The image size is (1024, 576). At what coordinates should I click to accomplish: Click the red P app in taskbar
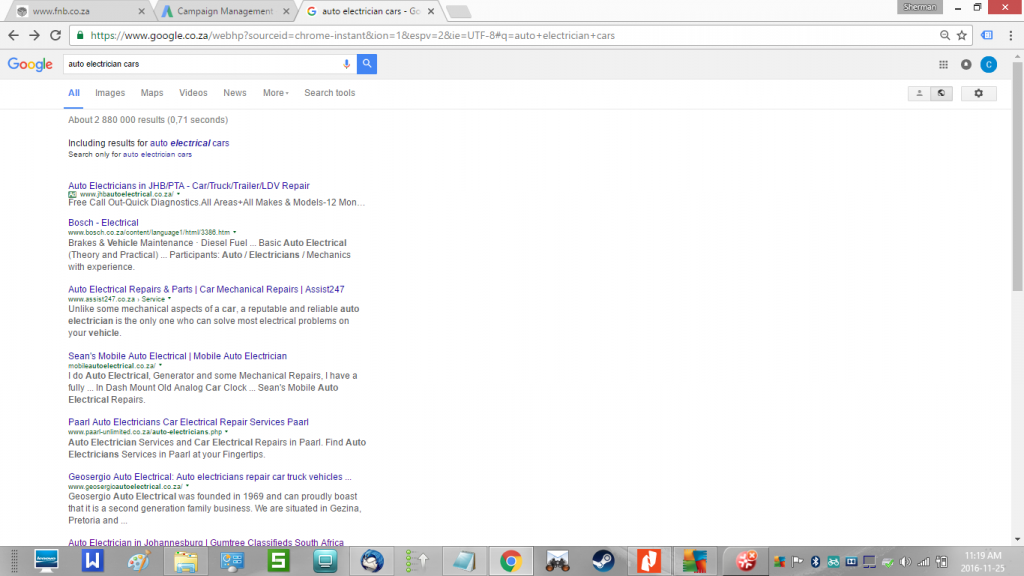(x=648, y=561)
